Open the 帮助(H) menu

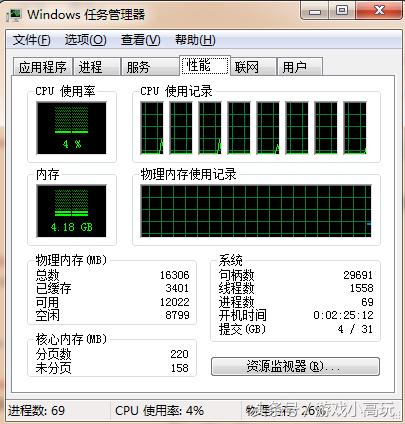click(x=195, y=40)
